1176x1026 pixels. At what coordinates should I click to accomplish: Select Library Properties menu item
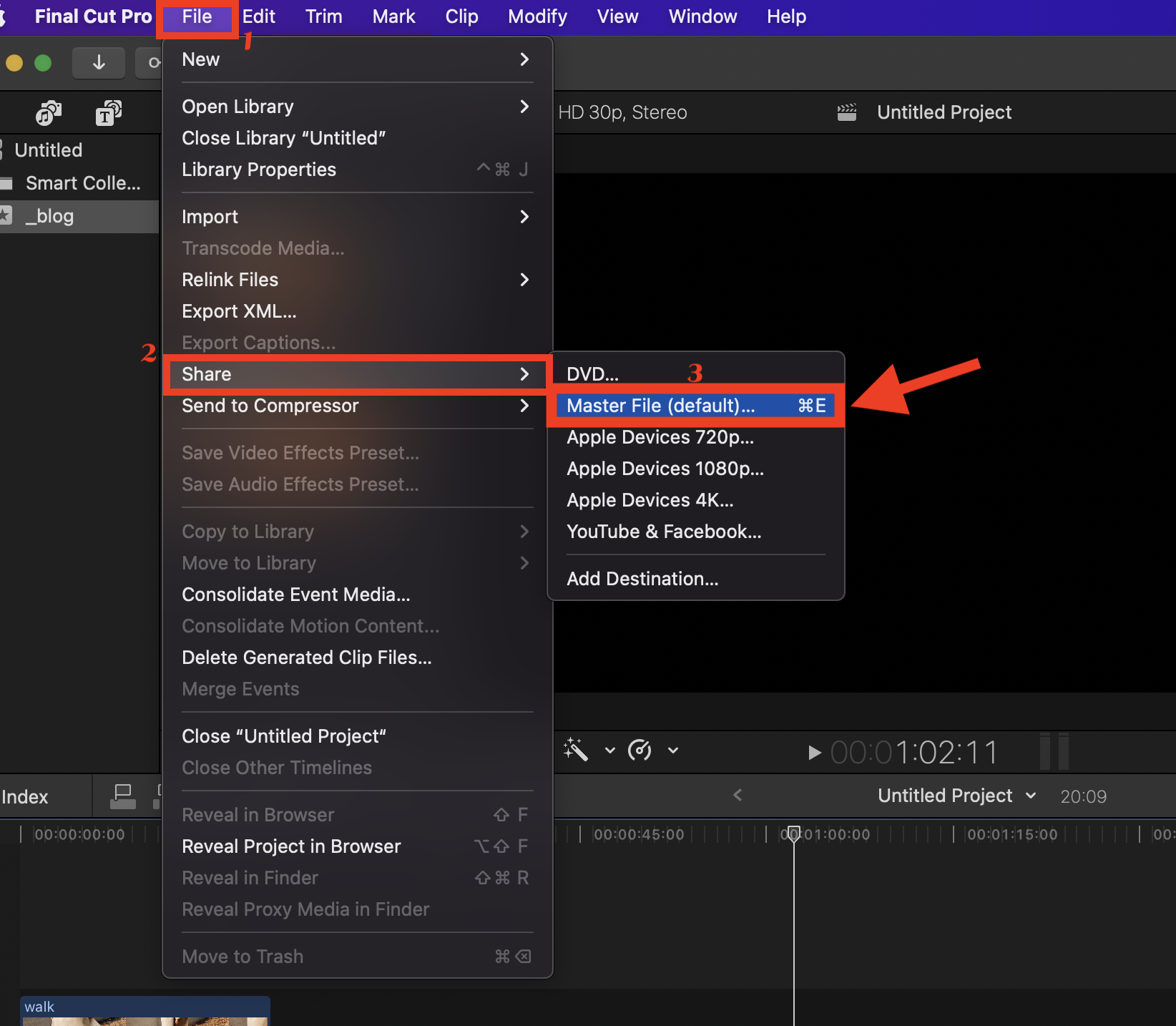357,170
